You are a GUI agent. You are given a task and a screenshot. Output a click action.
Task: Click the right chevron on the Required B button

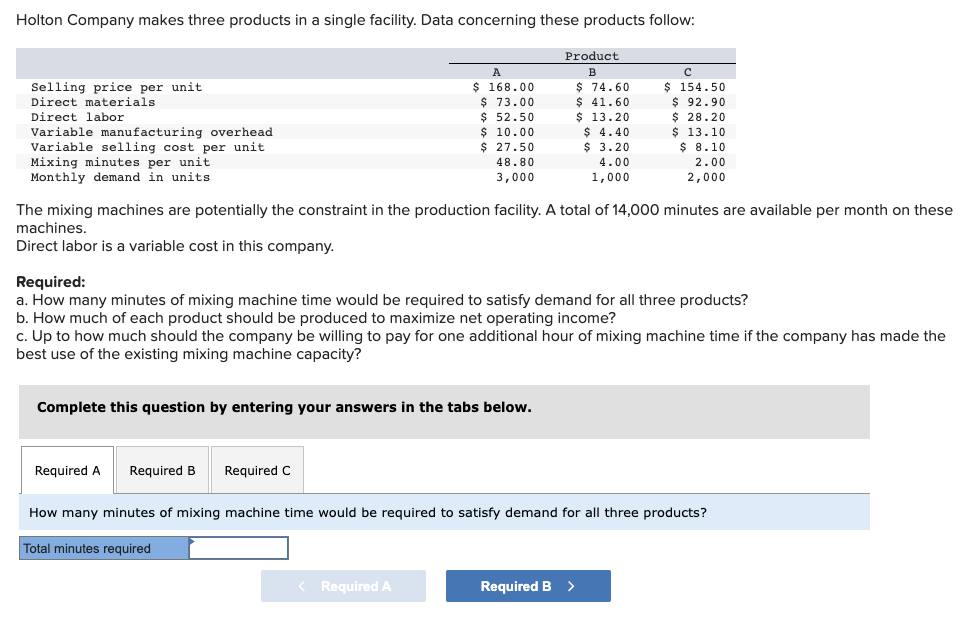point(571,586)
